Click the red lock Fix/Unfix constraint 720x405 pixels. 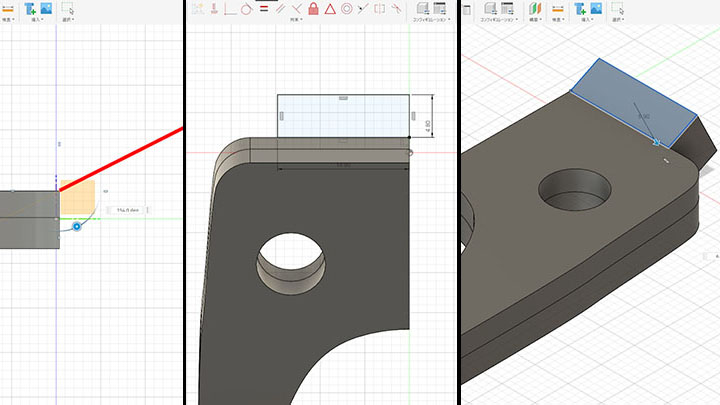(313, 8)
